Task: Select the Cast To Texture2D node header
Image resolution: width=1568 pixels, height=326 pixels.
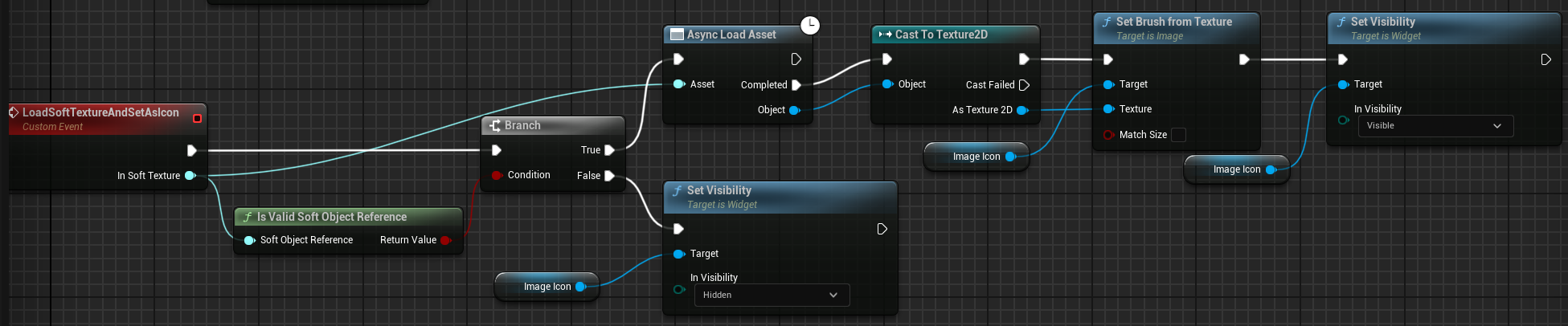Action: [940, 35]
